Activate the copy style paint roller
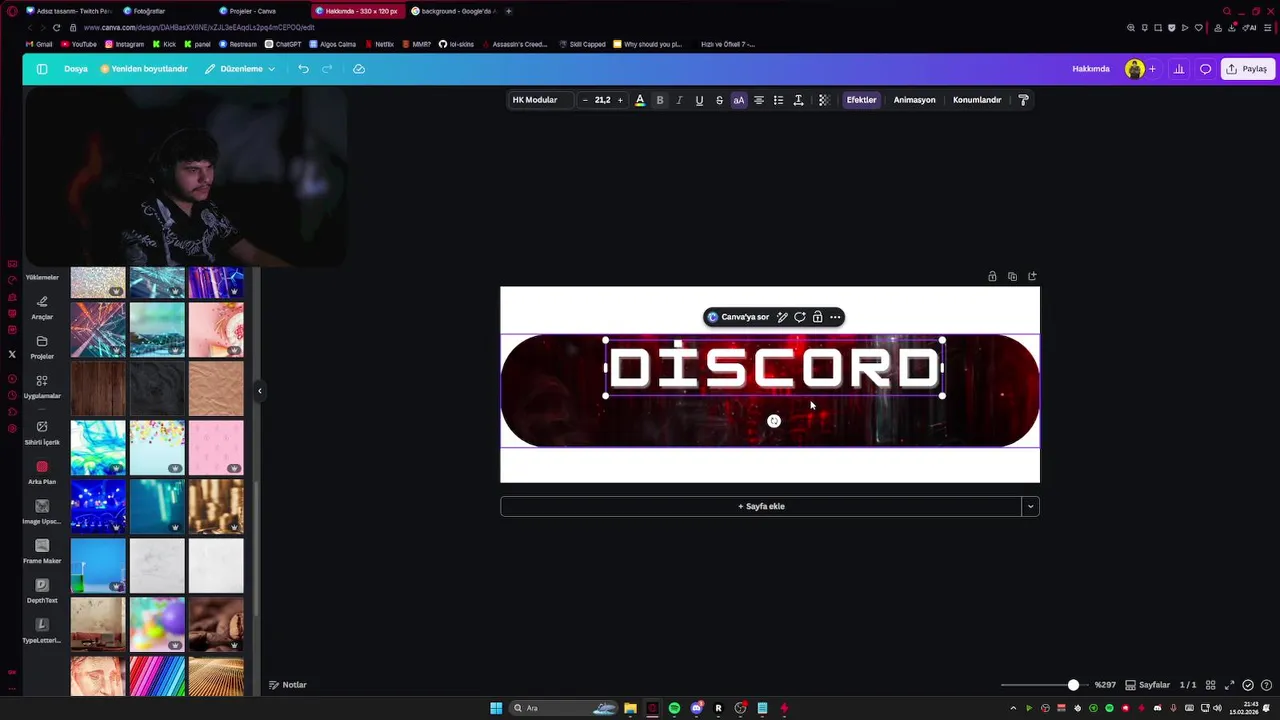 [x=1023, y=100]
